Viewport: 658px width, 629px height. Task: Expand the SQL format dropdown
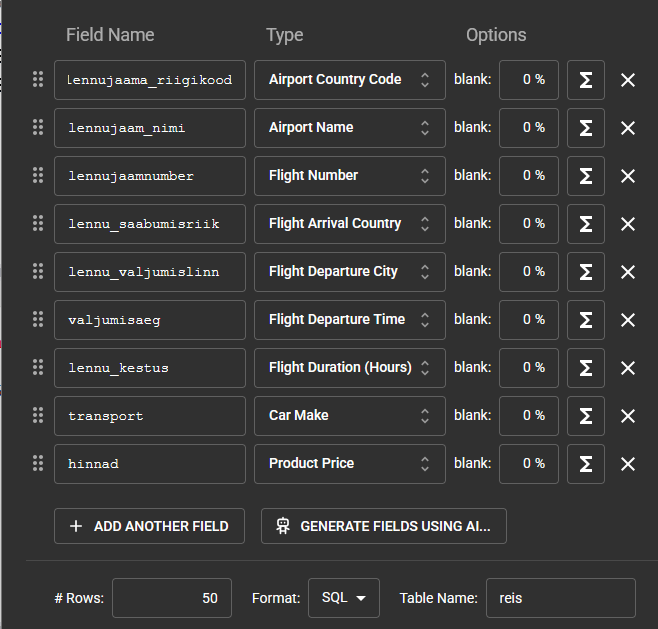[343, 598]
